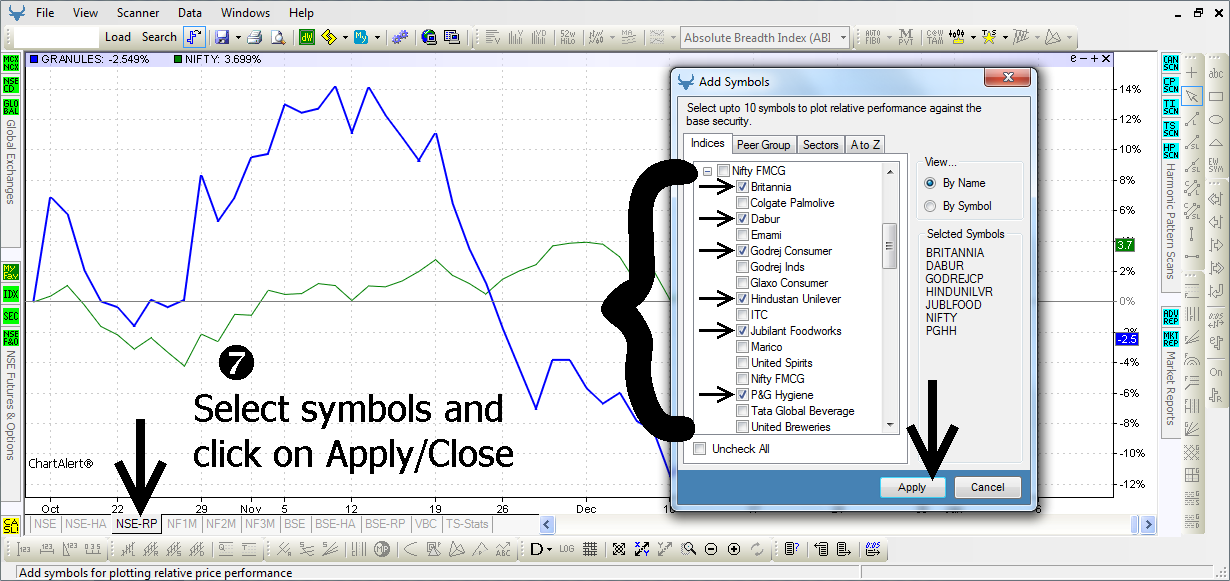1230x581 pixels.
Task: Check the Marico checkbox
Action: pos(742,347)
